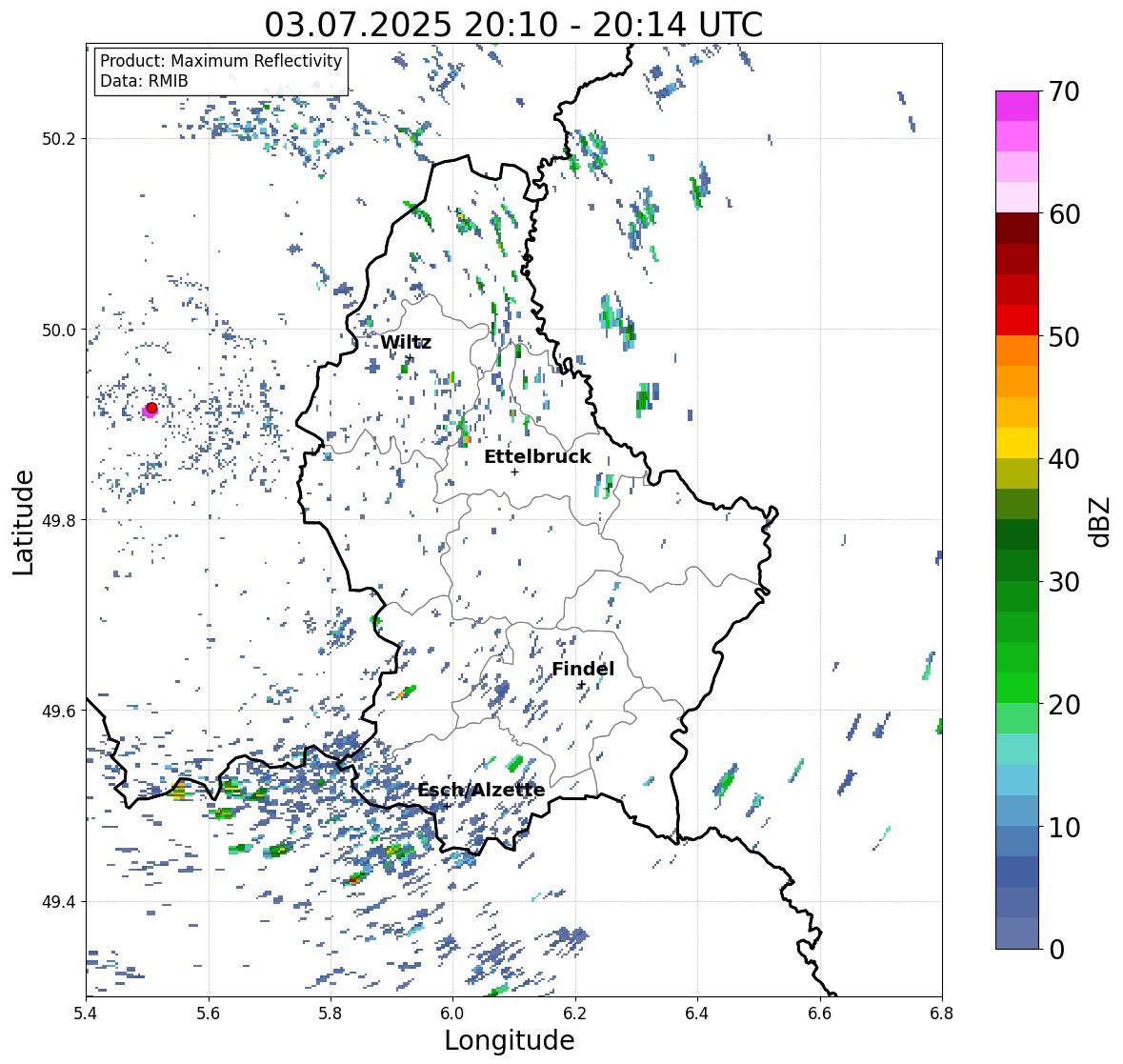Click the 30 tick label on the colorbar
Screen dimensions: 1123x1064
click(1064, 581)
